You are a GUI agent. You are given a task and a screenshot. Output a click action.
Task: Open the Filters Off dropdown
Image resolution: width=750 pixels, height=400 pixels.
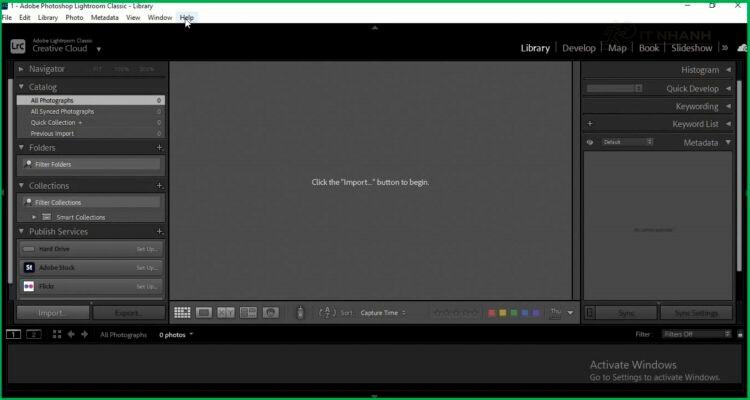[x=695, y=334]
